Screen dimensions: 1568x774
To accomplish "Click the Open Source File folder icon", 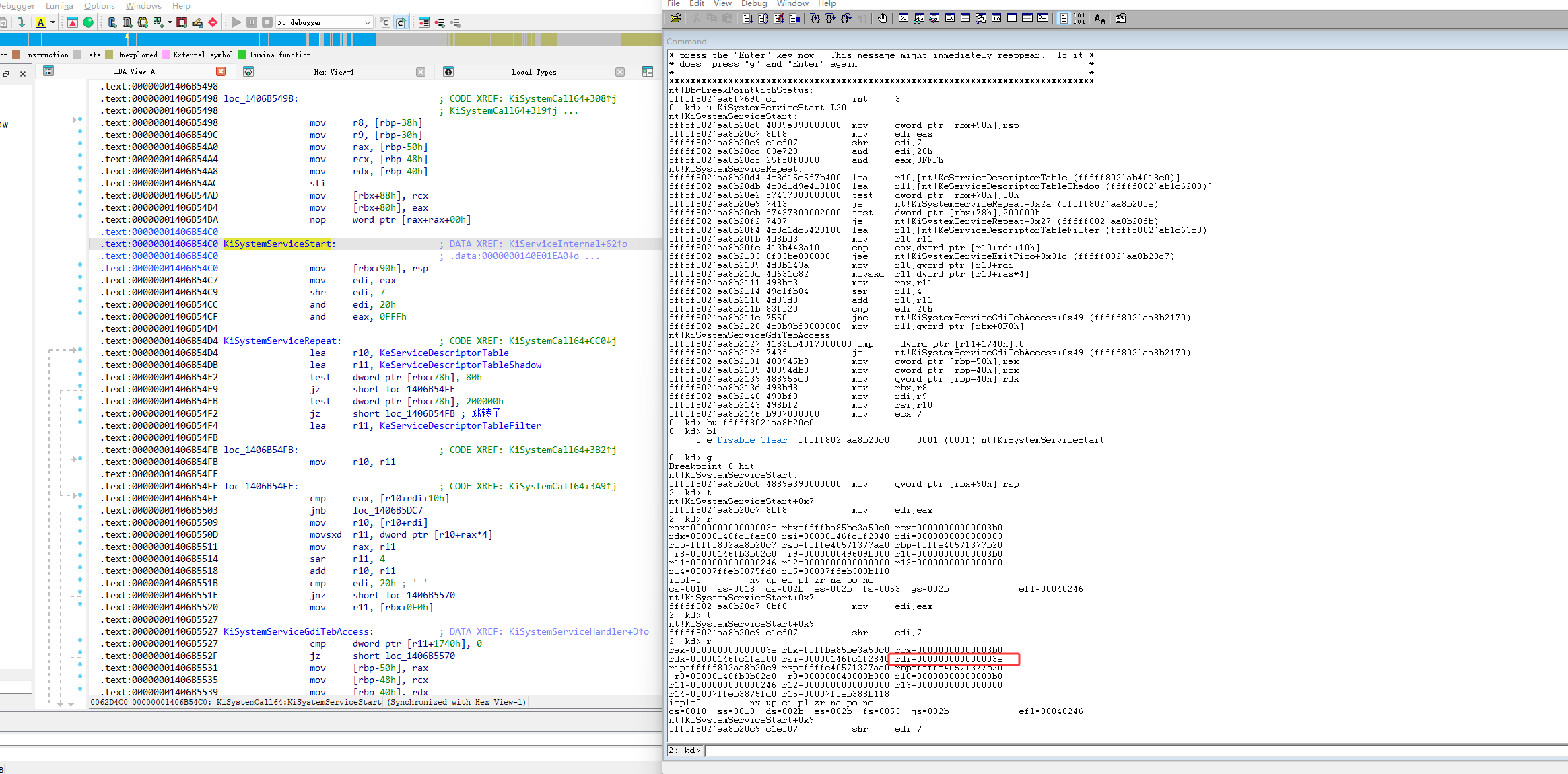I will tap(675, 19).
